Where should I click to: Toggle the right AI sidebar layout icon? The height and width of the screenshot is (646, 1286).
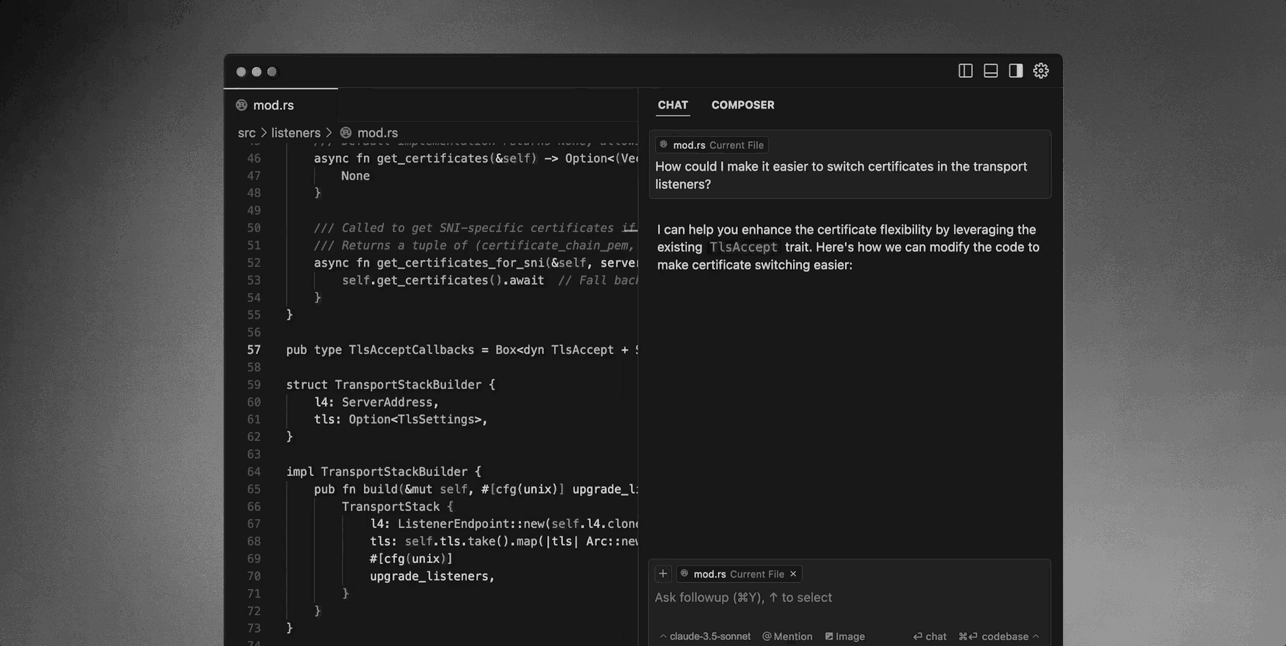[x=1015, y=71]
